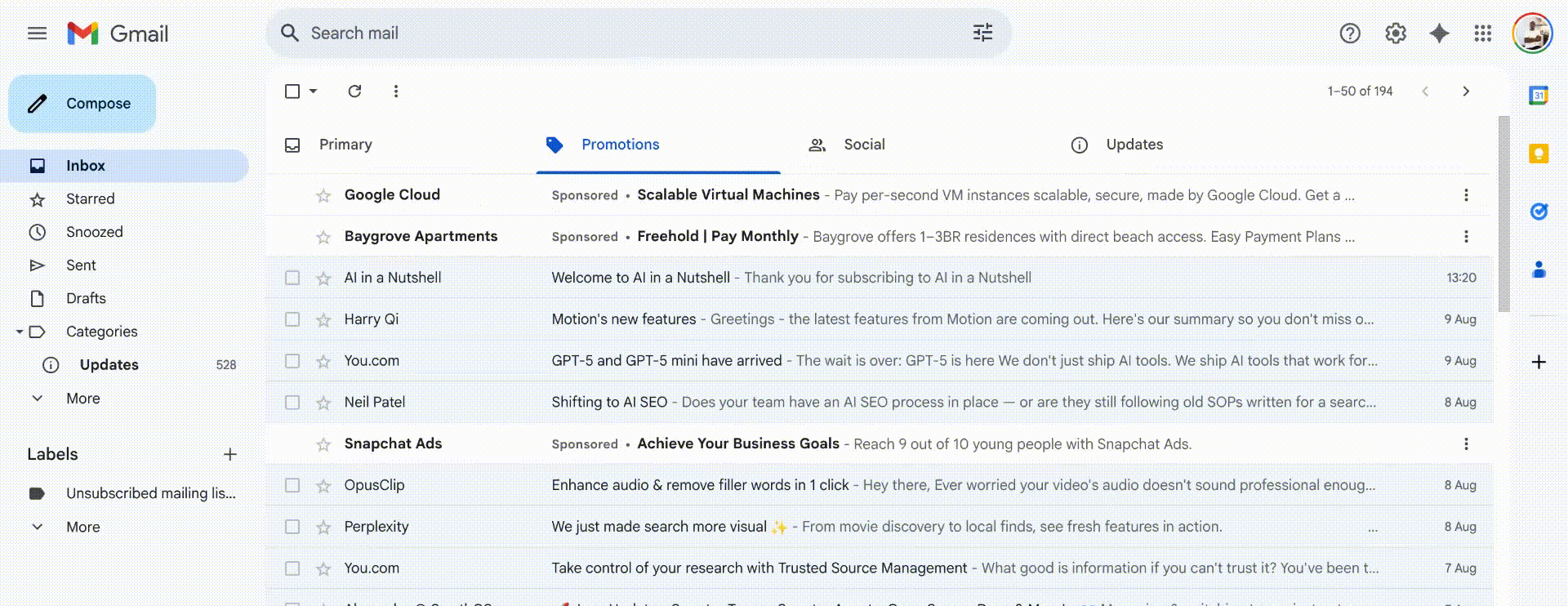Open Welcome to AI in a Nutshell email

(880, 278)
